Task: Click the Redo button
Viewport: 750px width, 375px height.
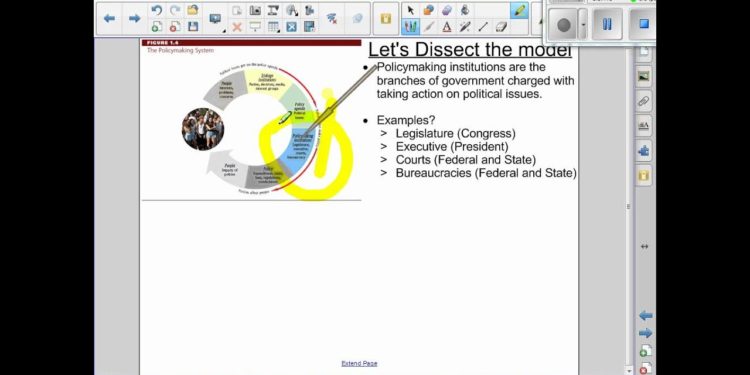Action: coord(175,10)
